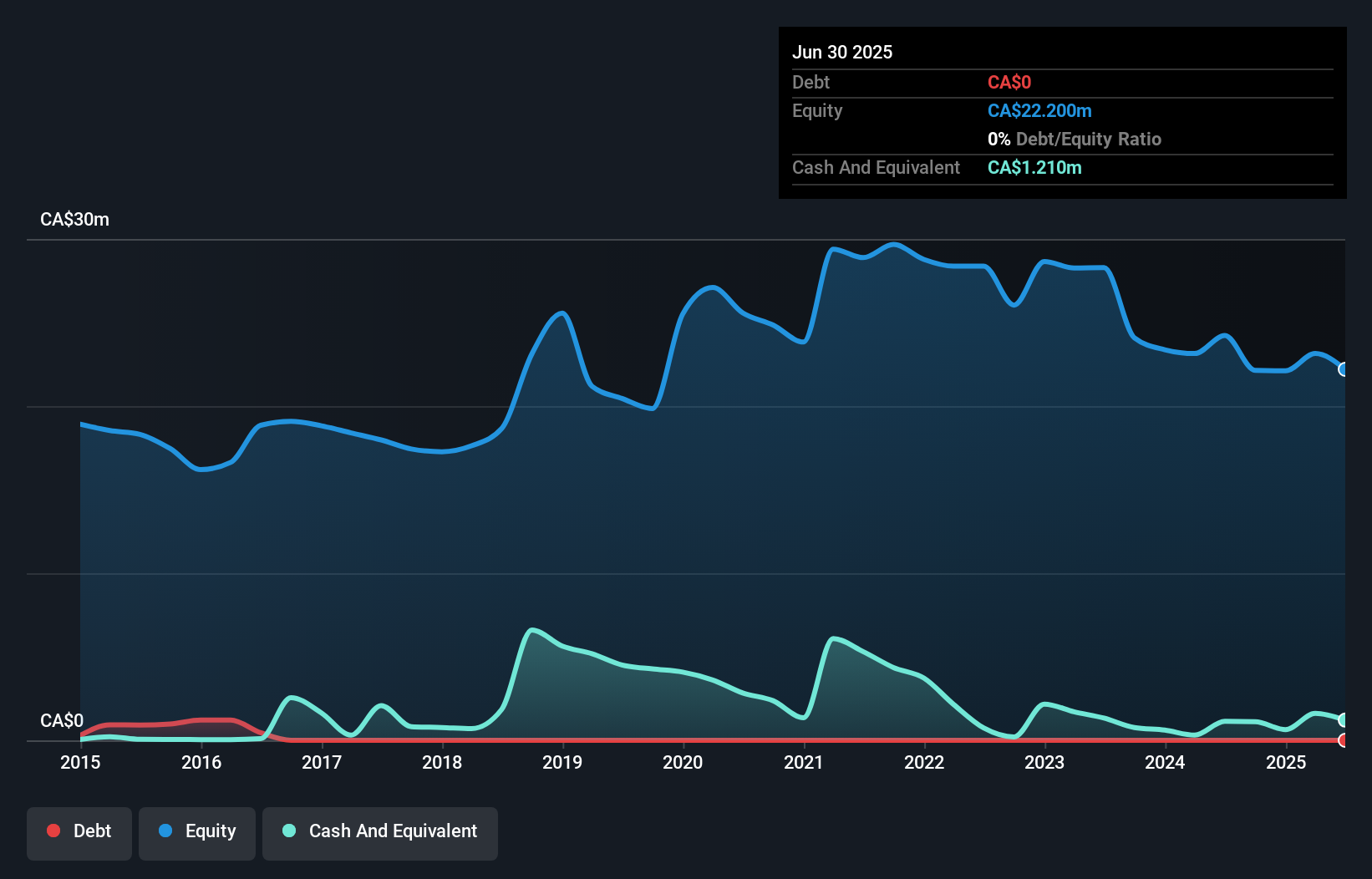
Task: Select the 2025 year label
Action: point(1287,762)
